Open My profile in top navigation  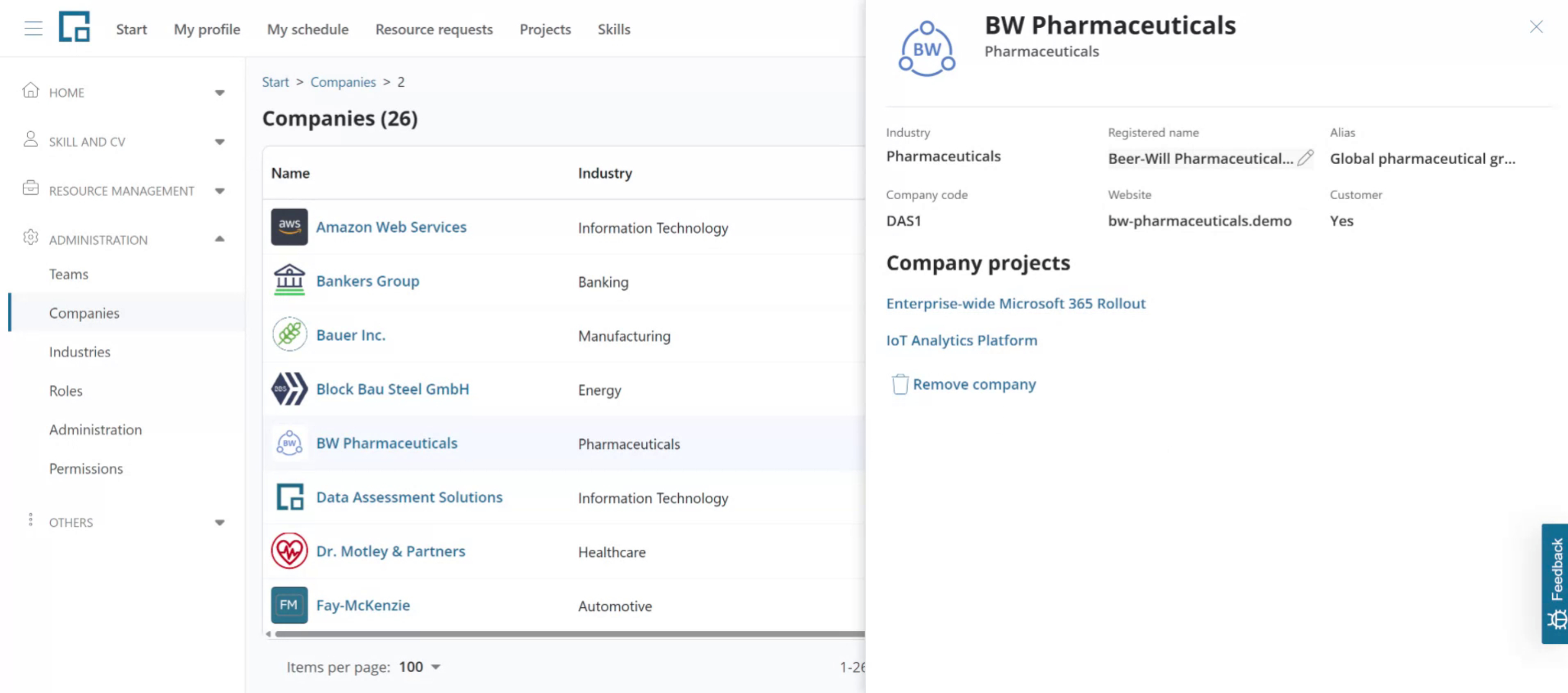click(207, 29)
